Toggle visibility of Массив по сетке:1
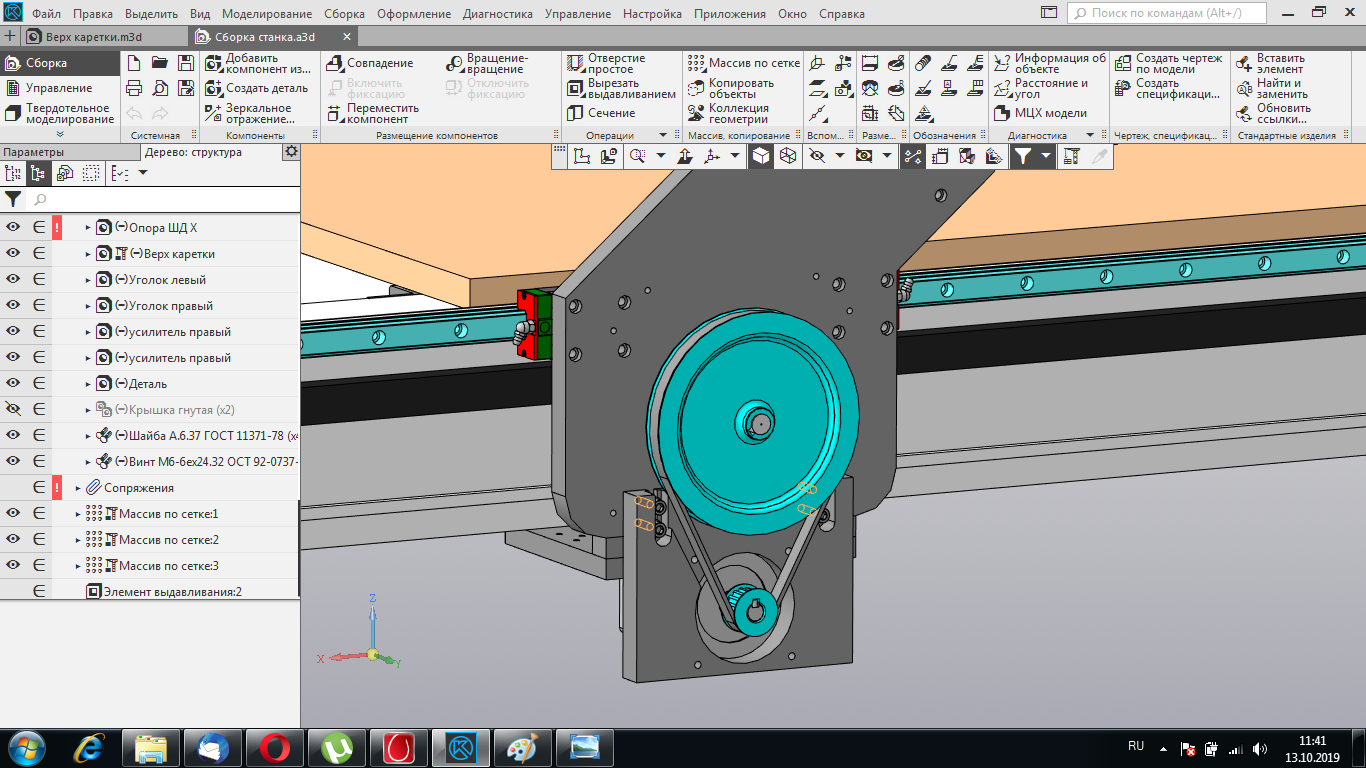 click(13, 513)
